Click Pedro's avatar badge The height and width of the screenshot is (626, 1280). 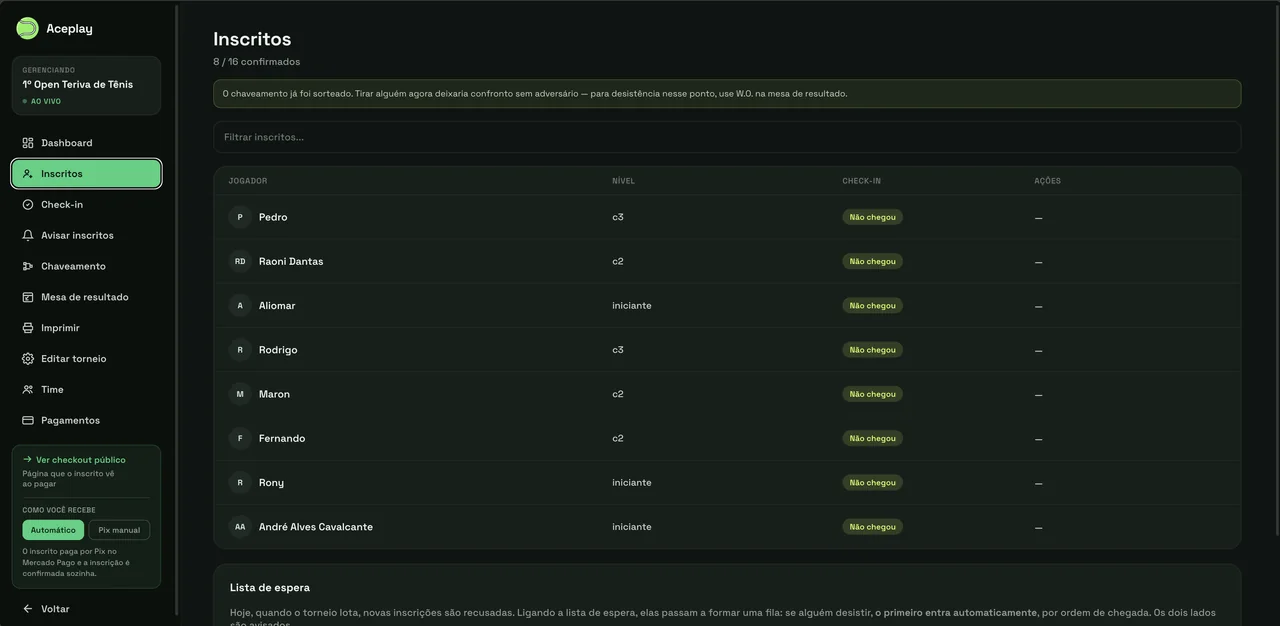tap(240, 217)
